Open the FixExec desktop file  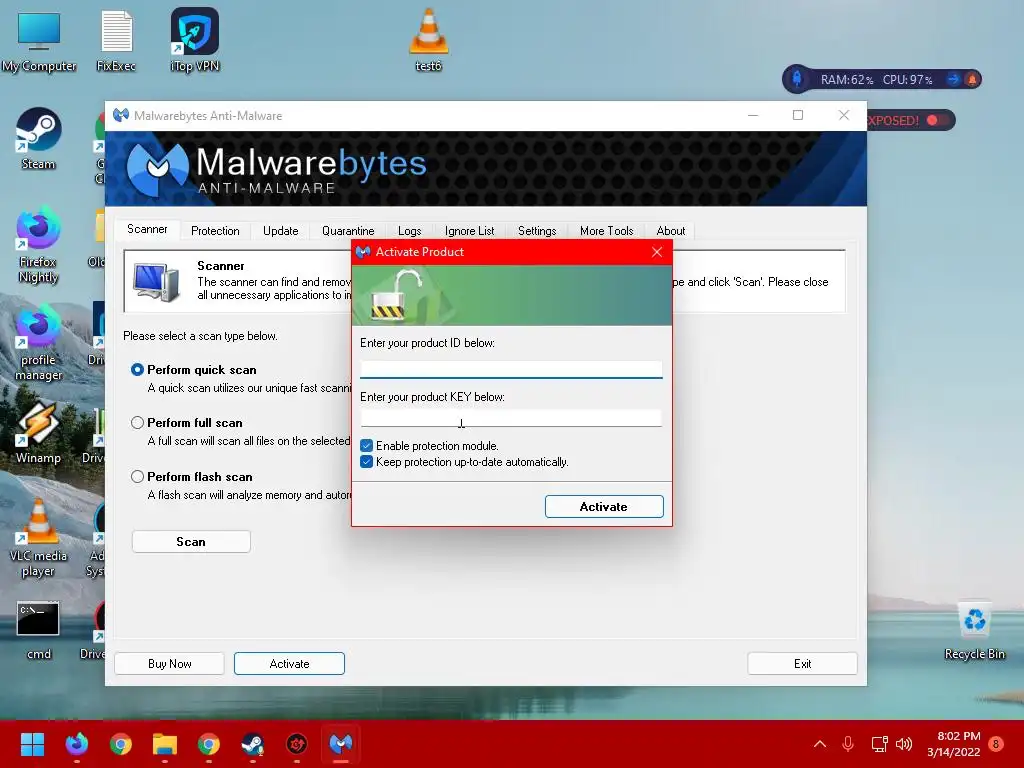116,40
